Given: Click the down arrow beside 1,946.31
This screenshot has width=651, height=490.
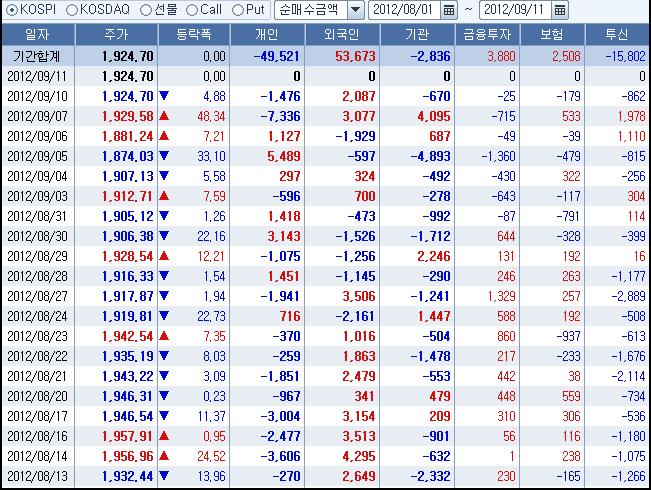Looking at the screenshot, I should (164, 395).
